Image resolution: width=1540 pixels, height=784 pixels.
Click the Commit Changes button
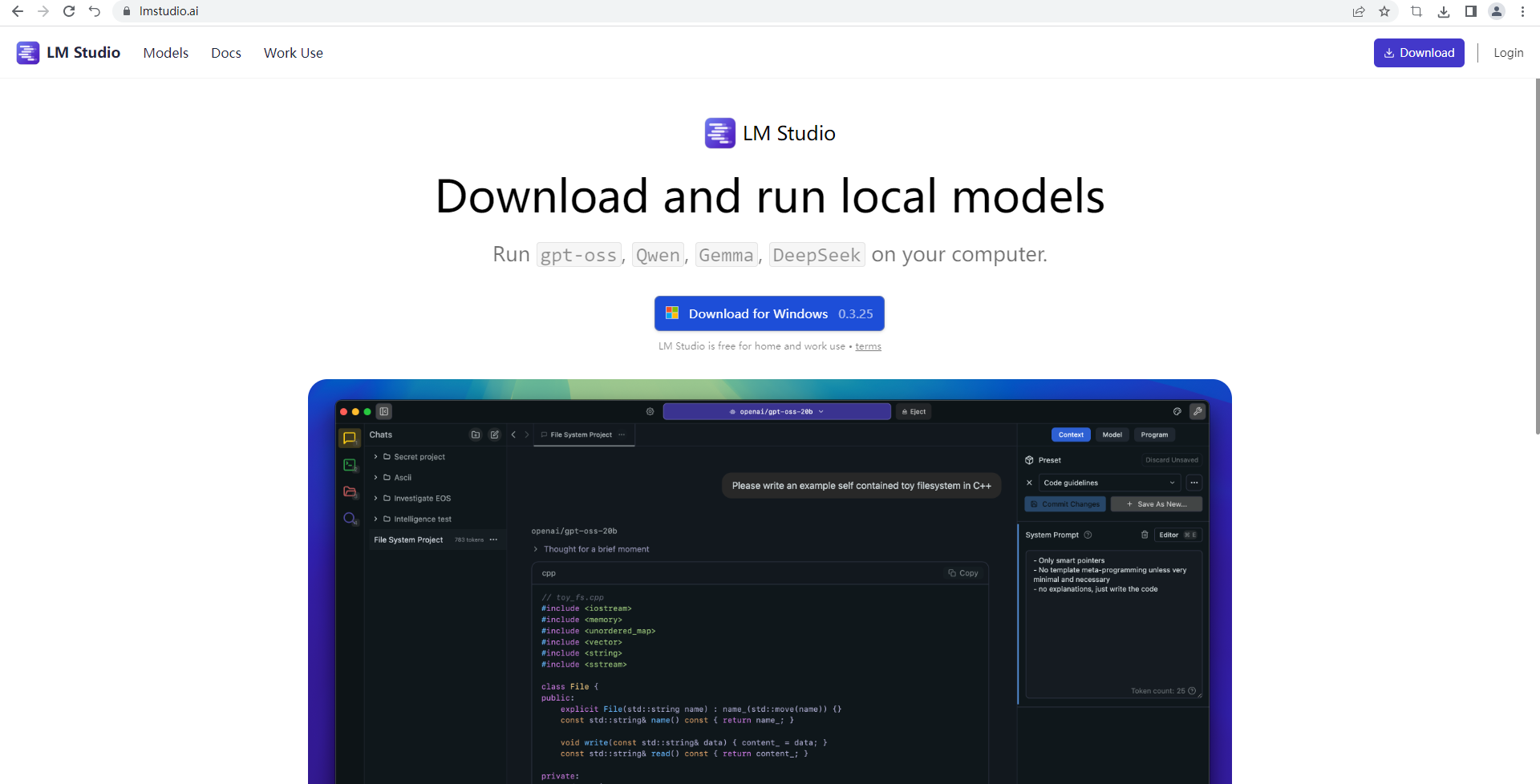pos(1065,504)
